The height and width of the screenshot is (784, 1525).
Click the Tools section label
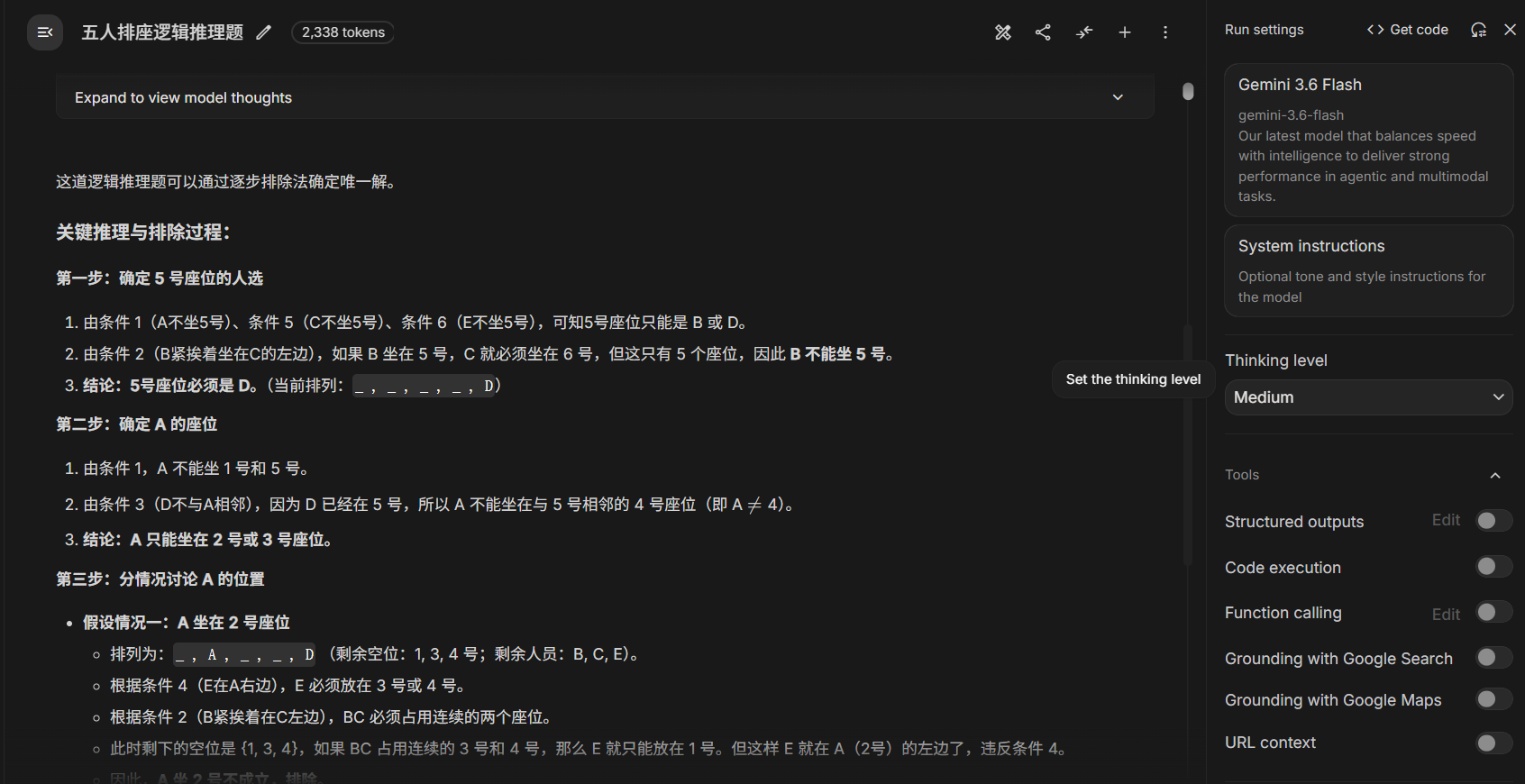coord(1241,475)
